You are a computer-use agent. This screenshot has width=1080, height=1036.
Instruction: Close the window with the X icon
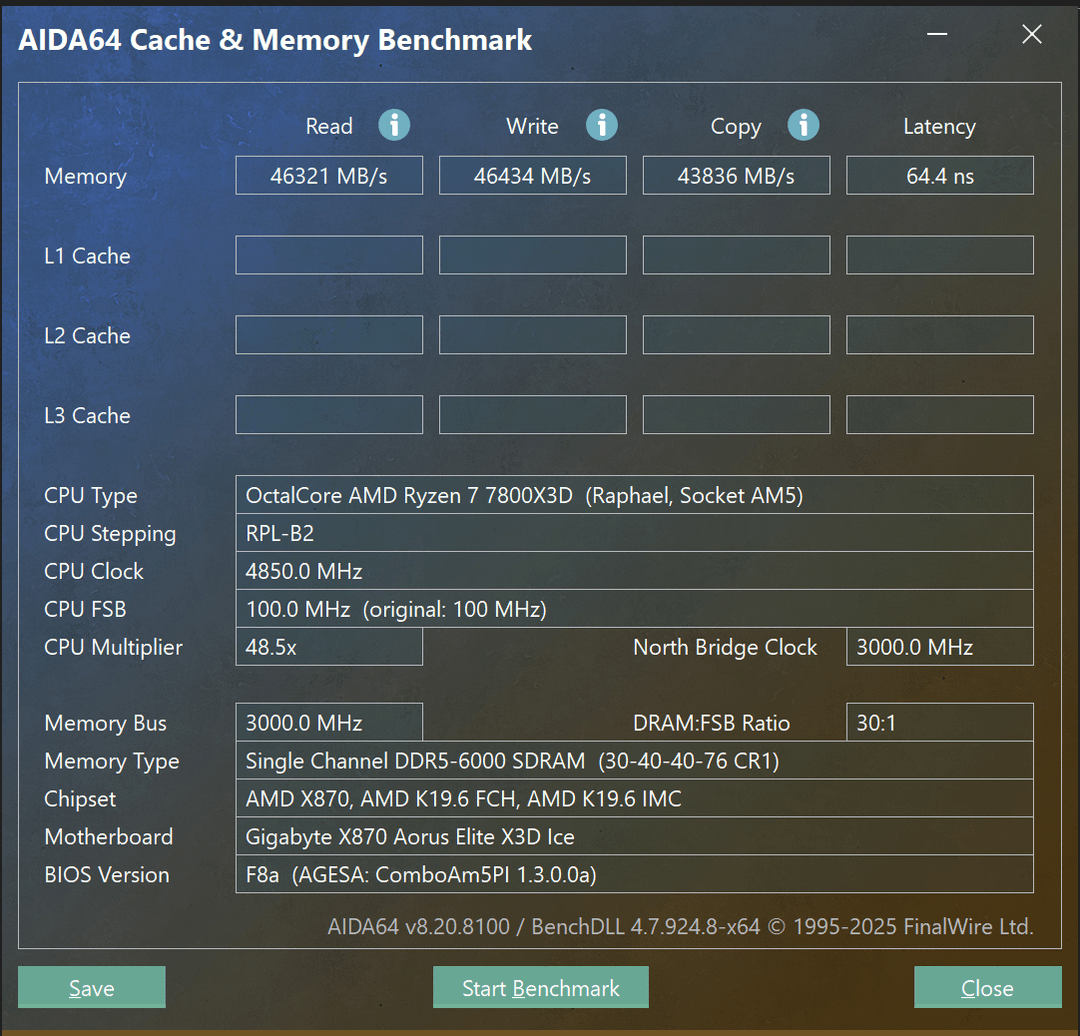tap(1031, 35)
